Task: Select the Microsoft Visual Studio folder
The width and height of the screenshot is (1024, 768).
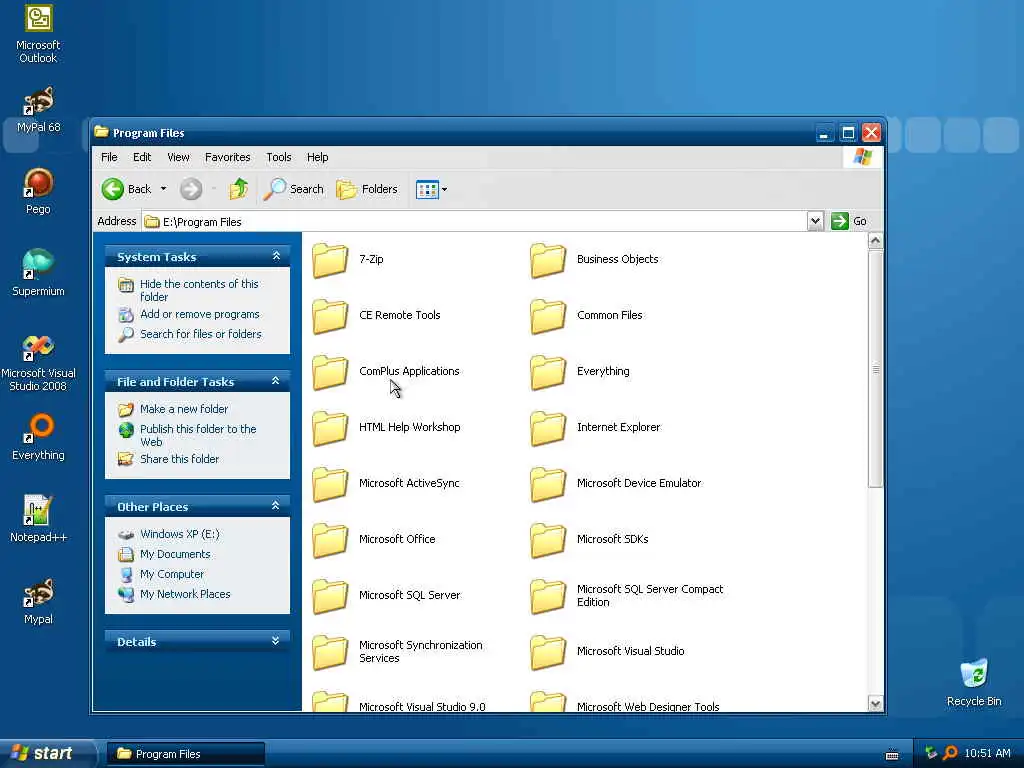Action: pyautogui.click(x=608, y=652)
